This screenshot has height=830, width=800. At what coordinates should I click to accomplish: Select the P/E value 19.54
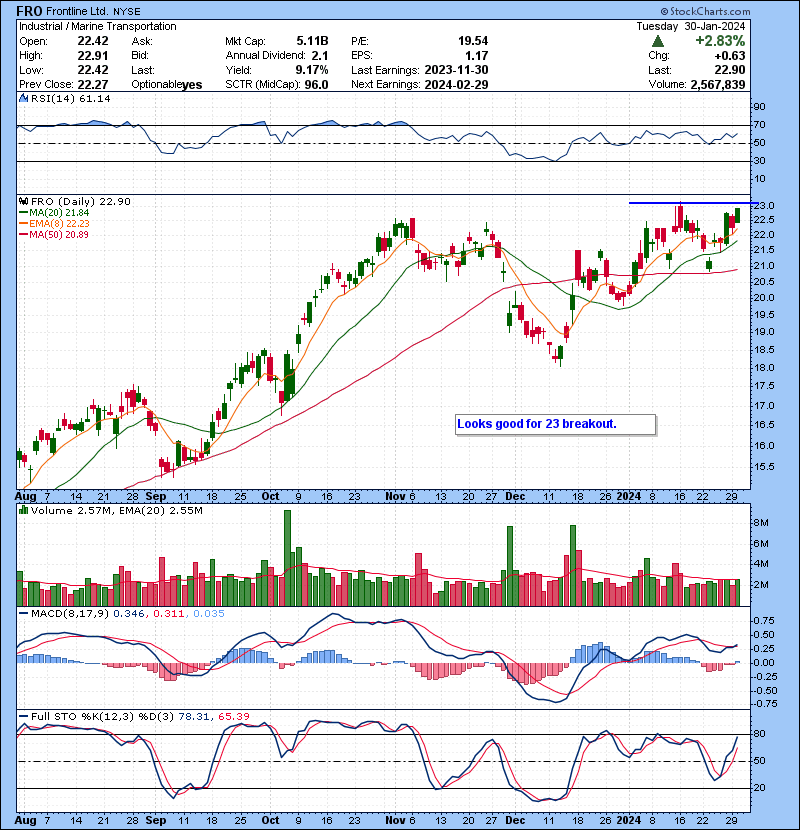tap(473, 41)
